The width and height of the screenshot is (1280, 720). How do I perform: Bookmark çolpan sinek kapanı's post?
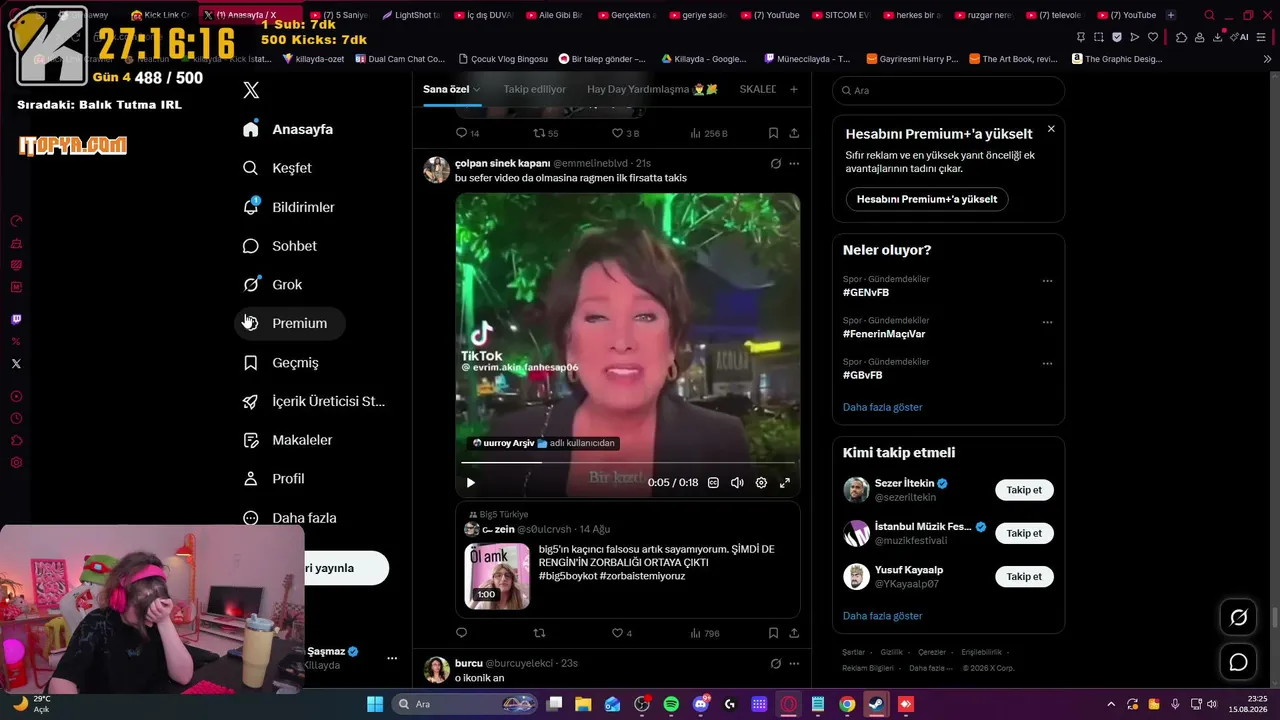coord(773,633)
